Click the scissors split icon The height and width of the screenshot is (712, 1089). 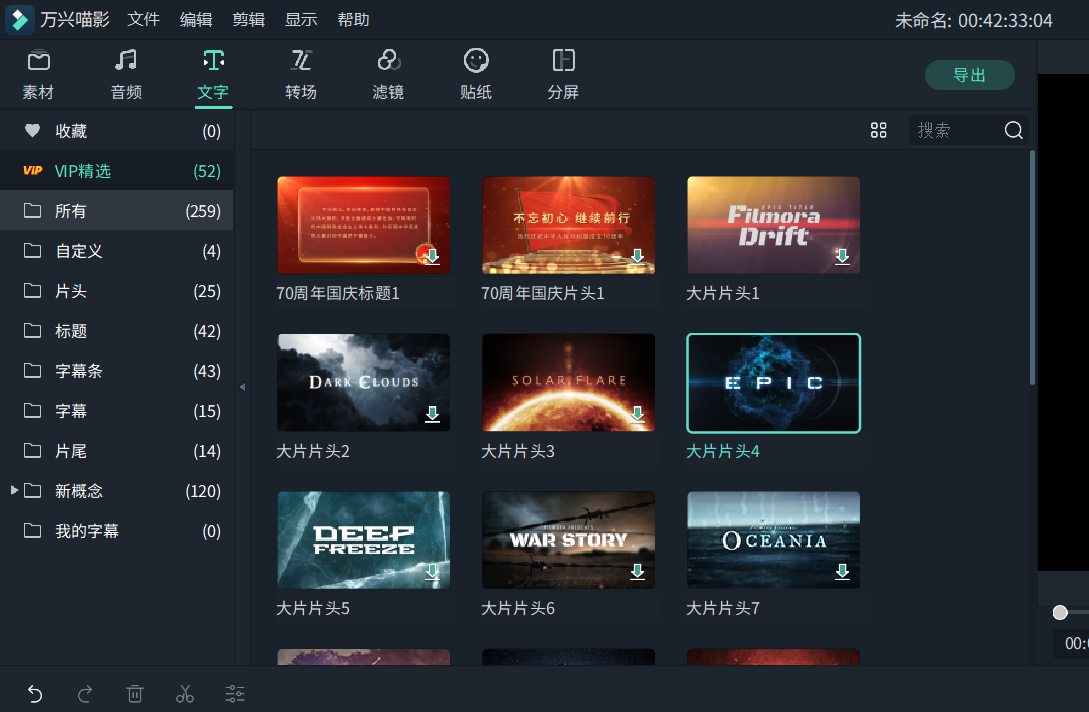(185, 694)
